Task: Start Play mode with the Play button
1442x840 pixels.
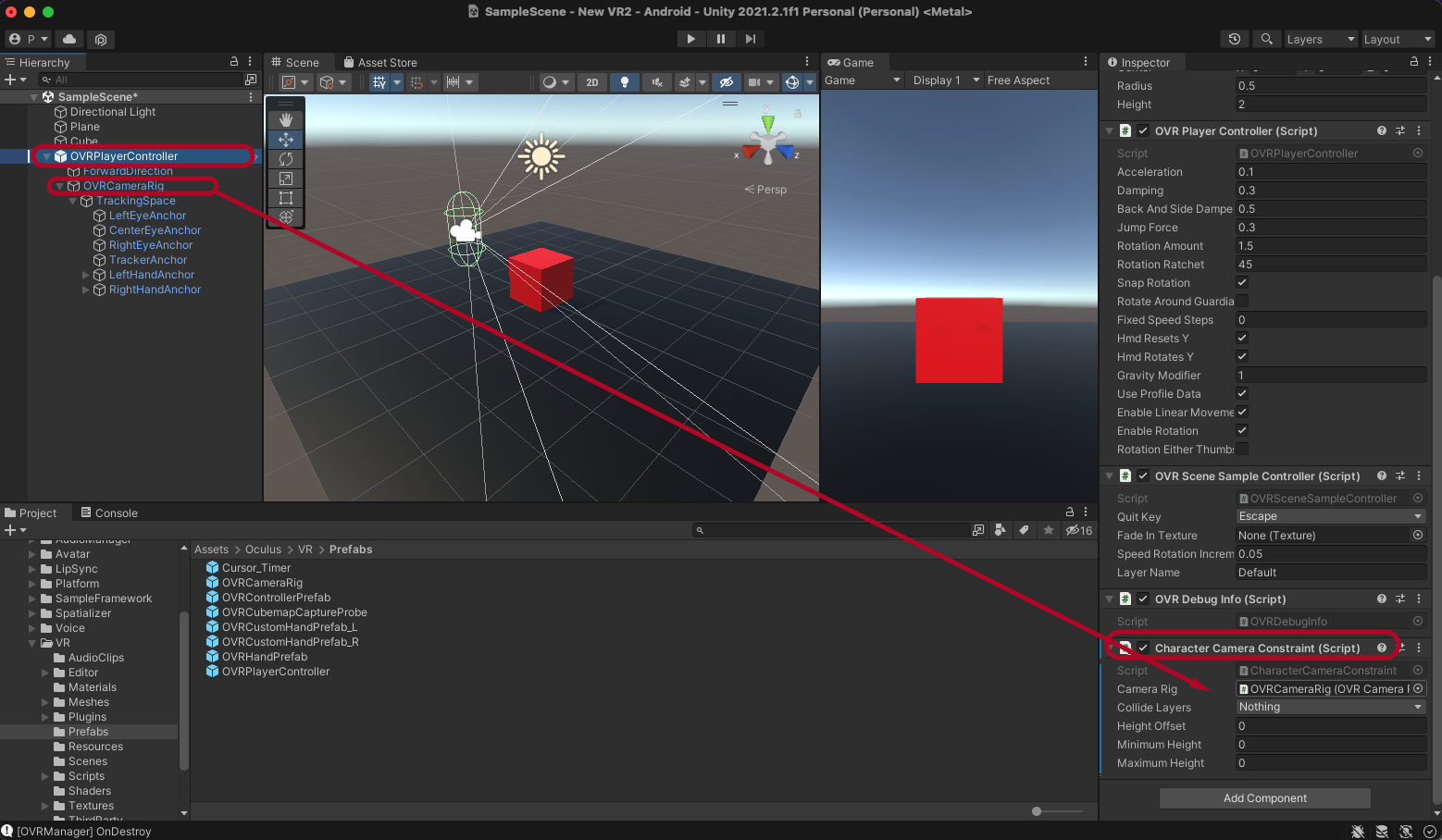Action: coord(690,39)
